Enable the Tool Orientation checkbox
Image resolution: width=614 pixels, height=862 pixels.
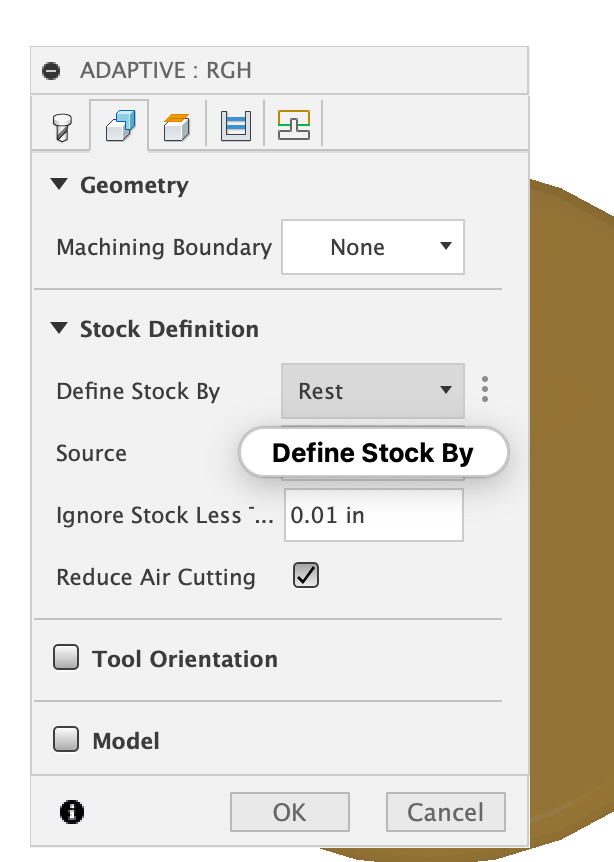[66, 657]
